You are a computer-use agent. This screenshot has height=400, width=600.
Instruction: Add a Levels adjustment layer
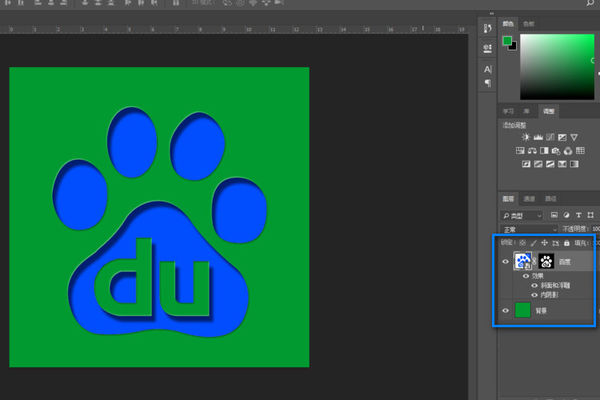[x=538, y=137]
